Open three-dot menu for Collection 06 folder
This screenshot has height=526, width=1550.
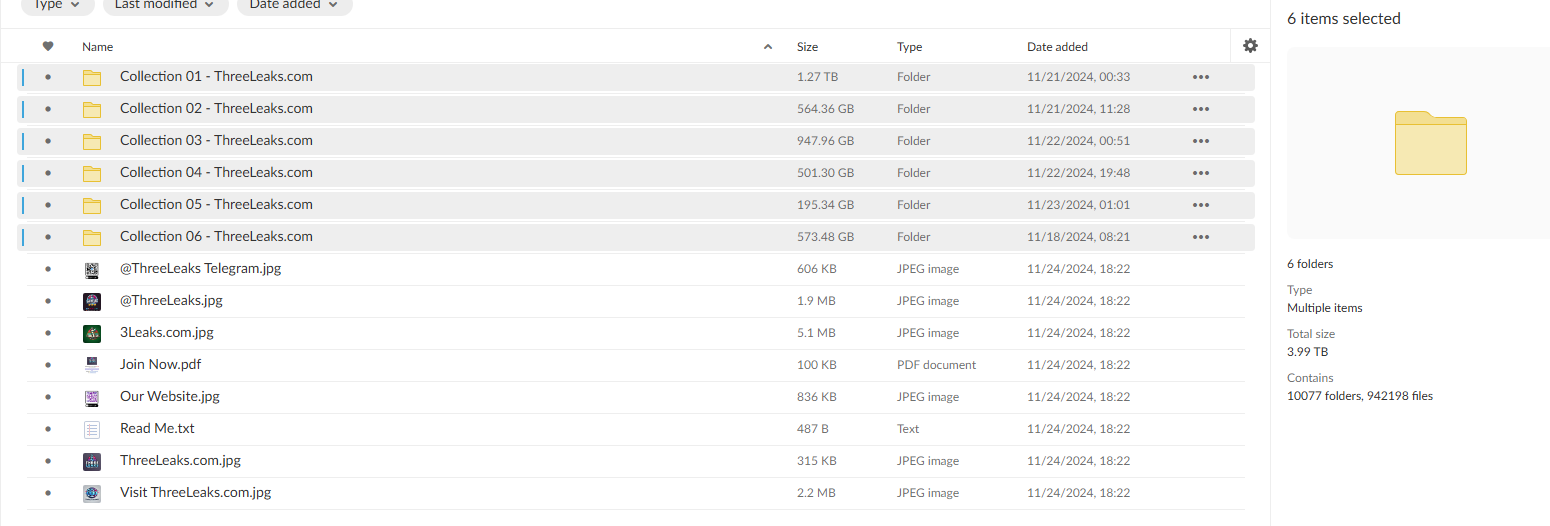(1201, 237)
